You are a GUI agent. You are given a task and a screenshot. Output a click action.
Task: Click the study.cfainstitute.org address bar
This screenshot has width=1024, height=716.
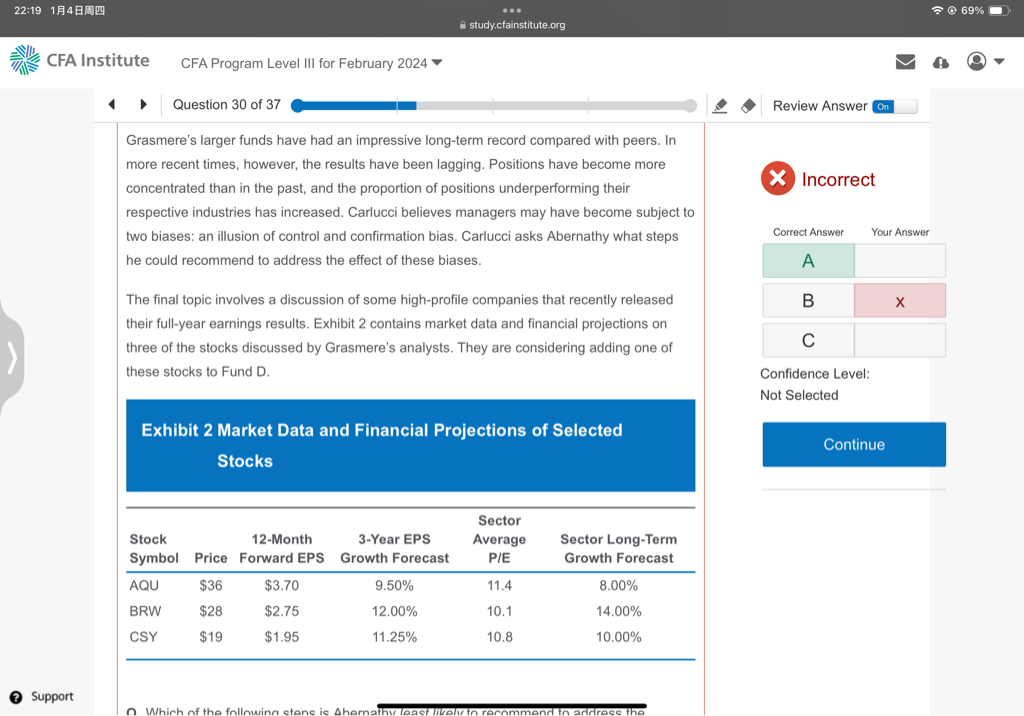(512, 25)
